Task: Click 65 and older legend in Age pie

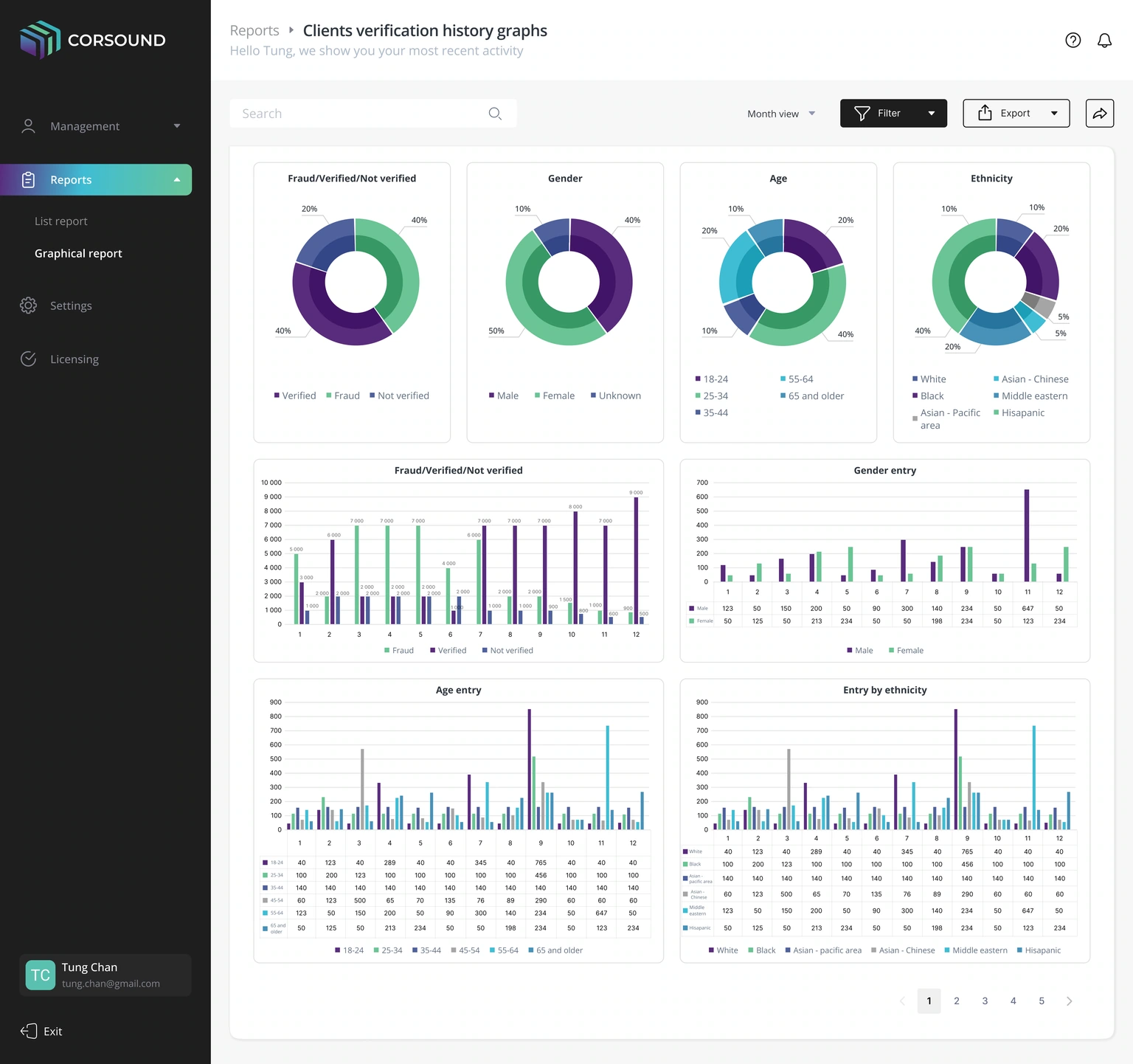Action: [812, 396]
